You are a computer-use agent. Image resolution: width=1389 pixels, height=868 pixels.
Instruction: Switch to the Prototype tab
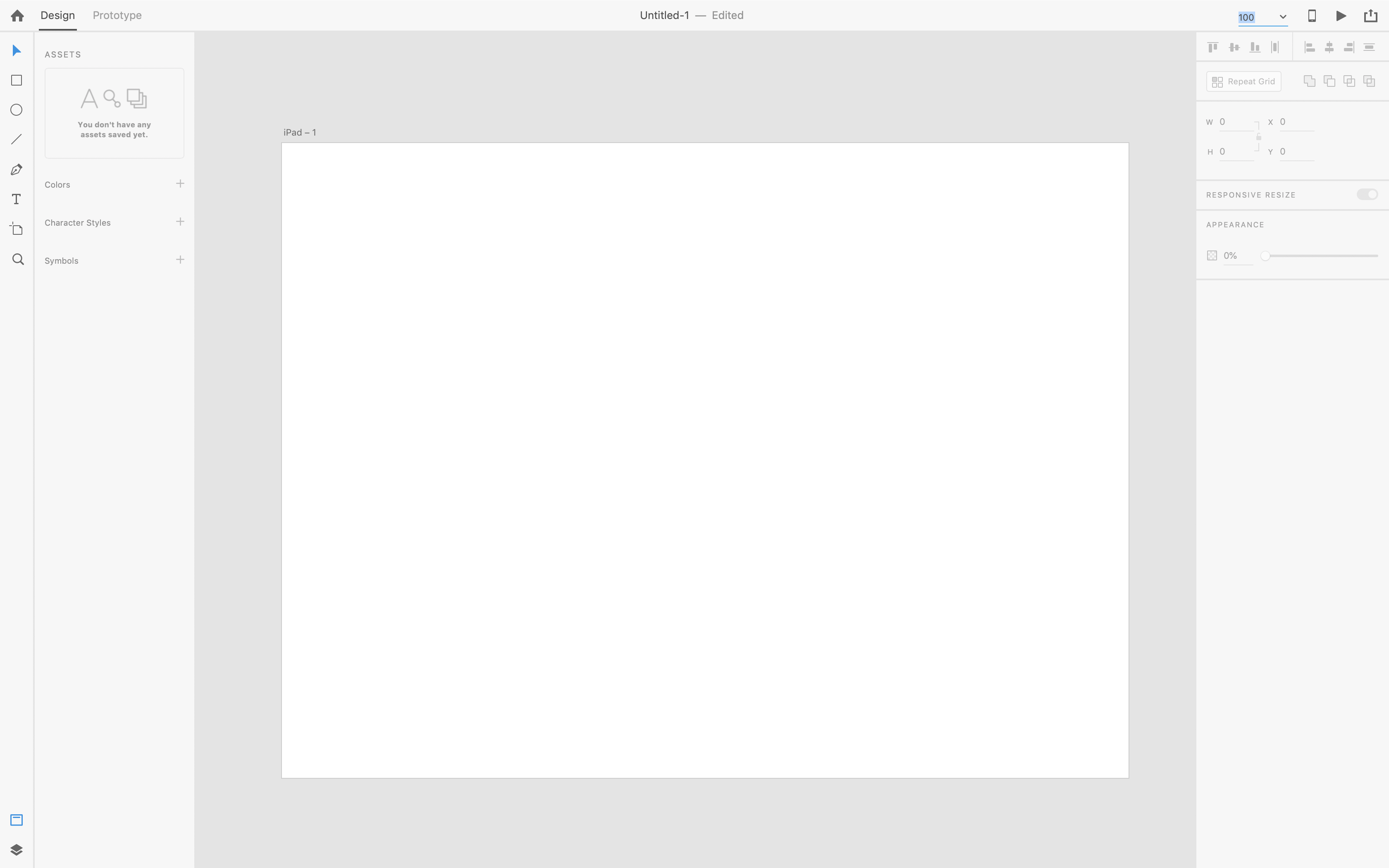coord(117,15)
